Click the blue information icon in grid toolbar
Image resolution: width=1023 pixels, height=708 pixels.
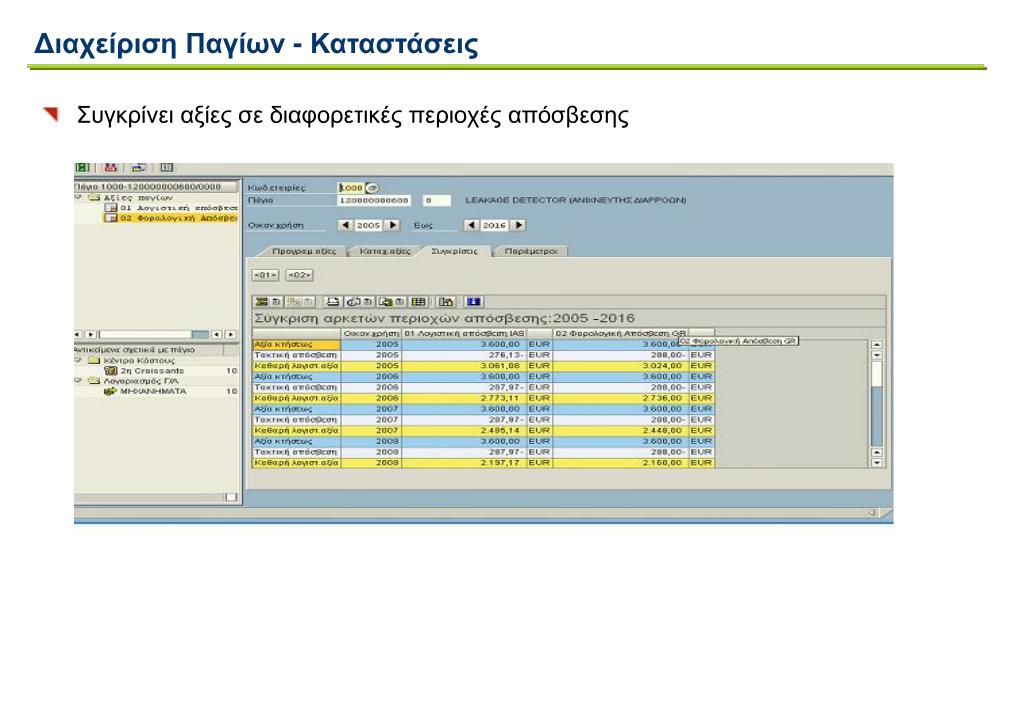pos(474,301)
